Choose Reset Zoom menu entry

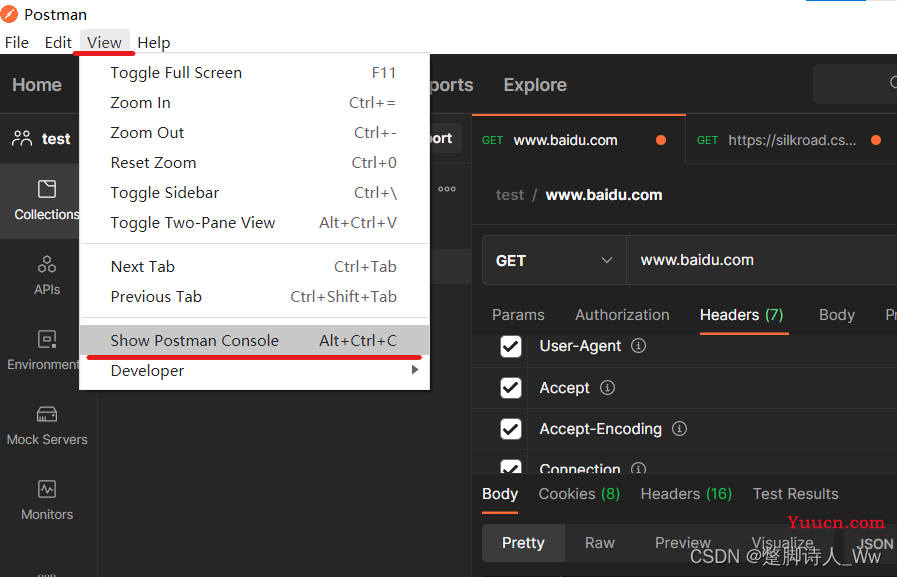pos(255,162)
